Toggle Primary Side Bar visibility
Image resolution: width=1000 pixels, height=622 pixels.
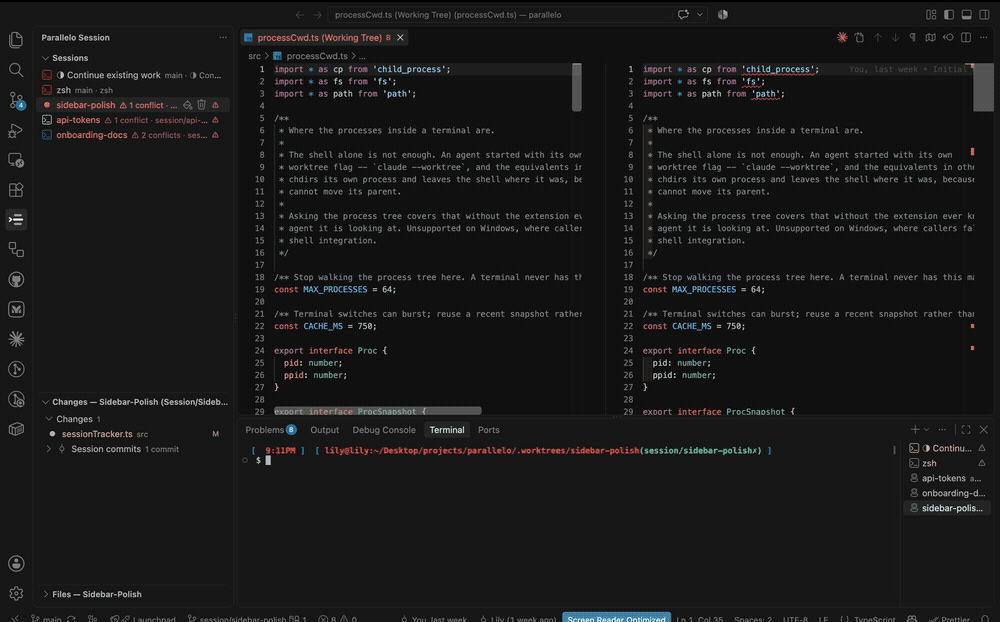[949, 15]
